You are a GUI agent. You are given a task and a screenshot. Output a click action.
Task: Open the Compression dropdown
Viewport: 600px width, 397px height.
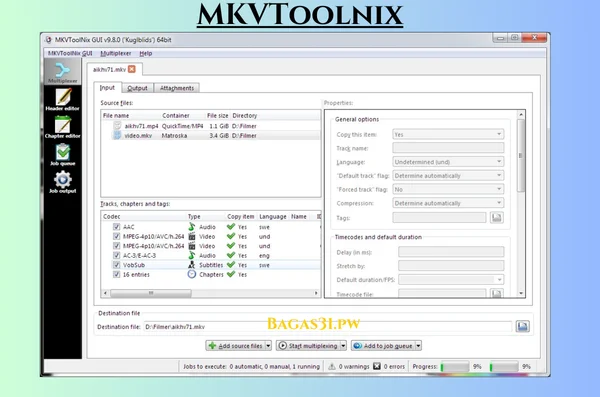[x=448, y=203]
